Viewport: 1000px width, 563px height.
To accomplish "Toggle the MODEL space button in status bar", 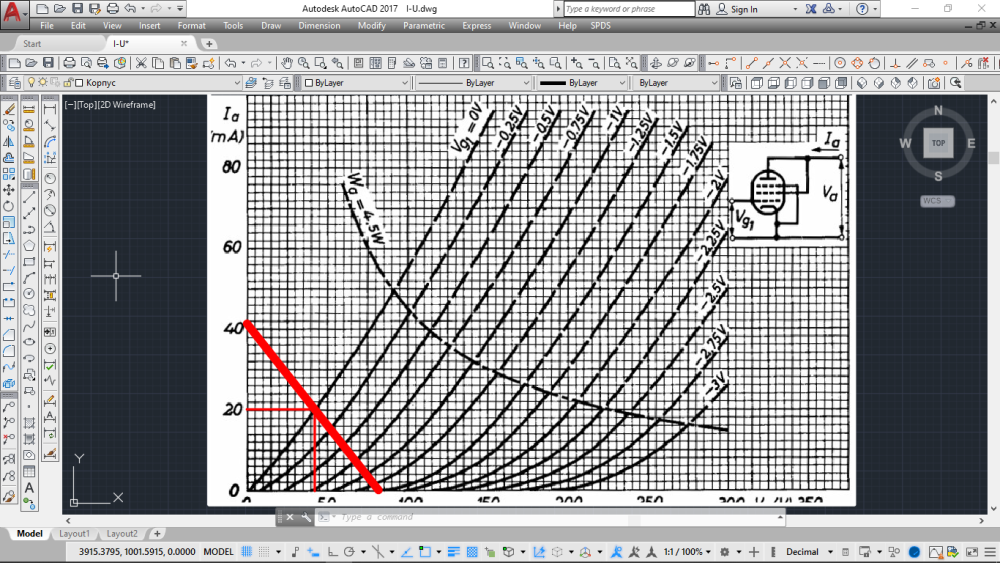I will (219, 552).
